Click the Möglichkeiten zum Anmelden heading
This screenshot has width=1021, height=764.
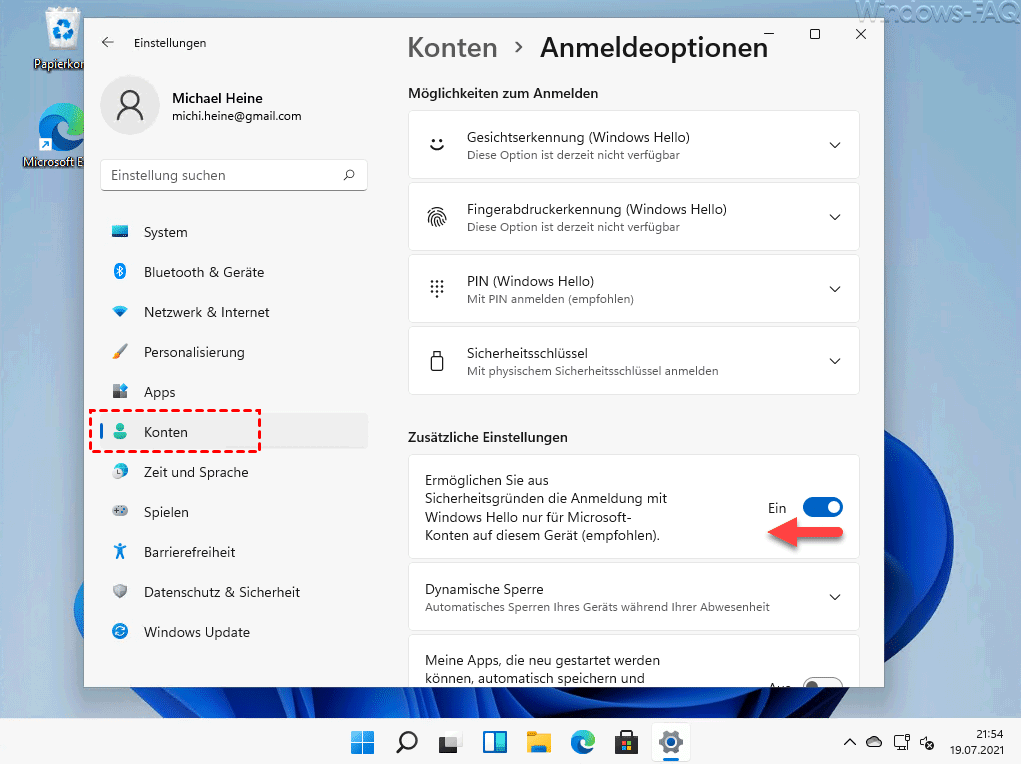click(503, 93)
